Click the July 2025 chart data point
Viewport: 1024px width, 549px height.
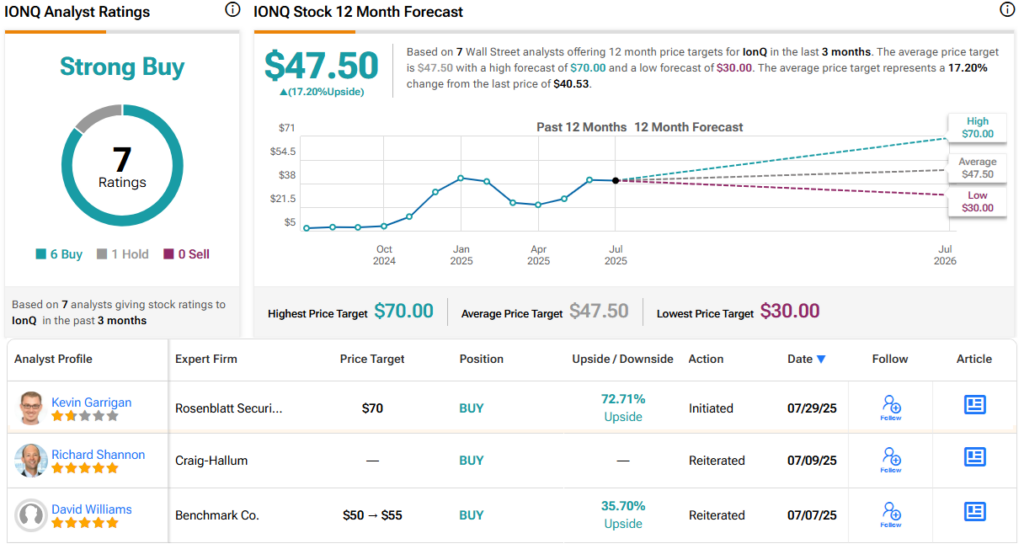click(x=615, y=181)
